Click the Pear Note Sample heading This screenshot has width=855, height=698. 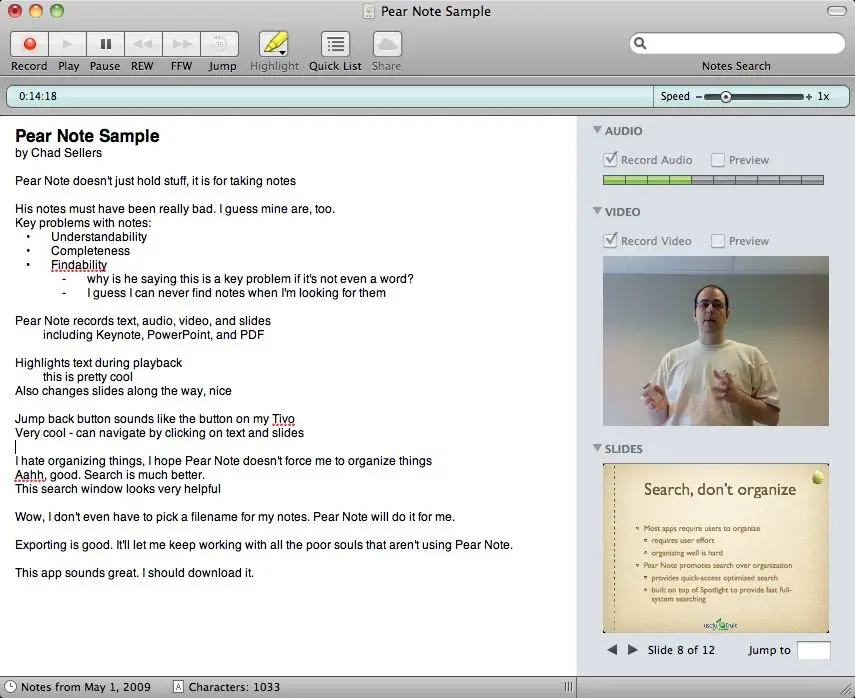coord(87,136)
